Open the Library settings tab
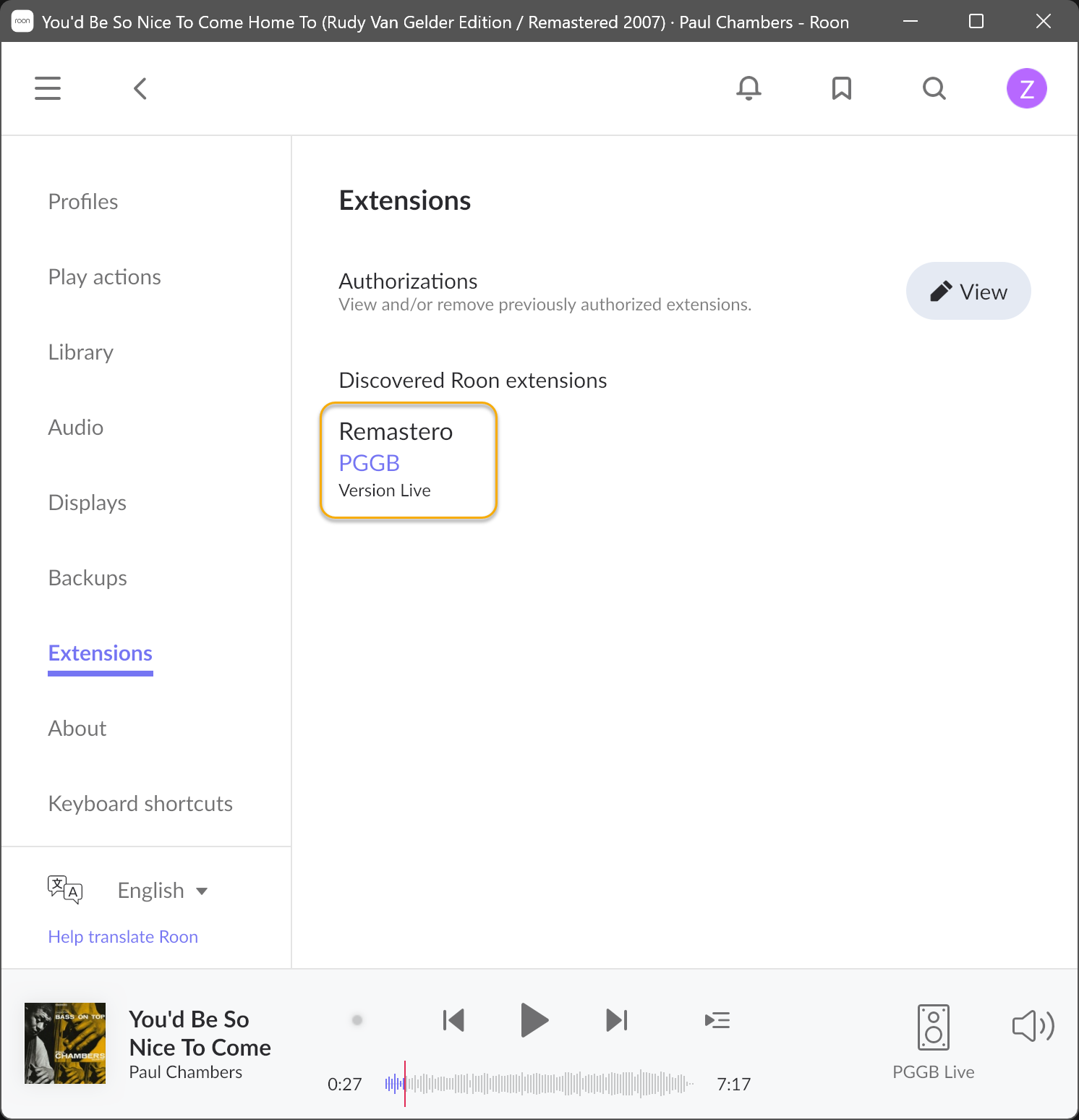 point(81,352)
